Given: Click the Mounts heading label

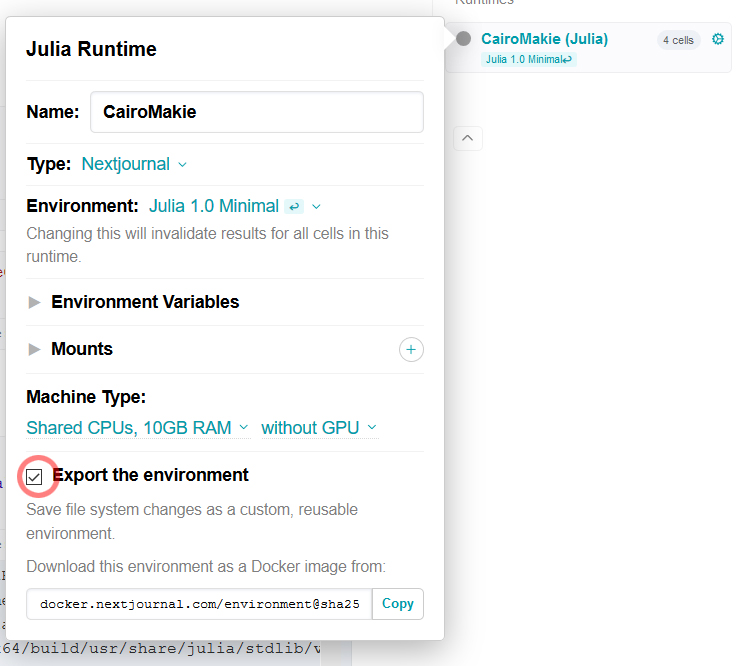Looking at the screenshot, I should [x=82, y=349].
